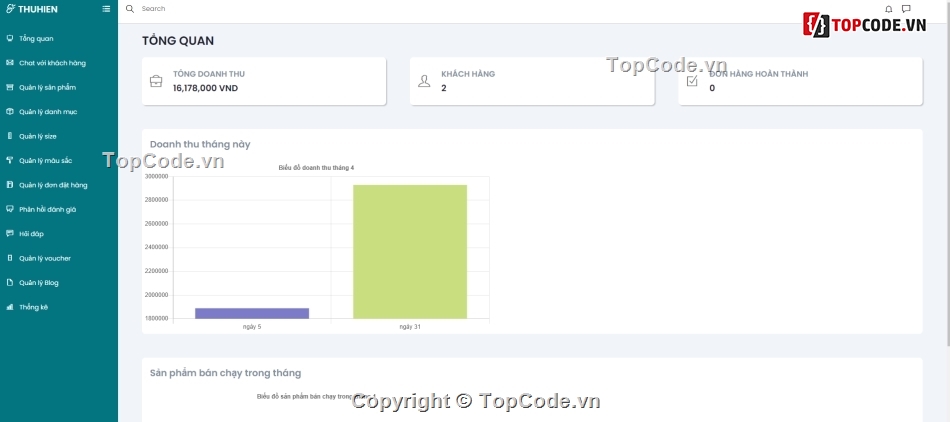
Task: Click the Hỏi đáp chat icon
Action: click(9, 233)
